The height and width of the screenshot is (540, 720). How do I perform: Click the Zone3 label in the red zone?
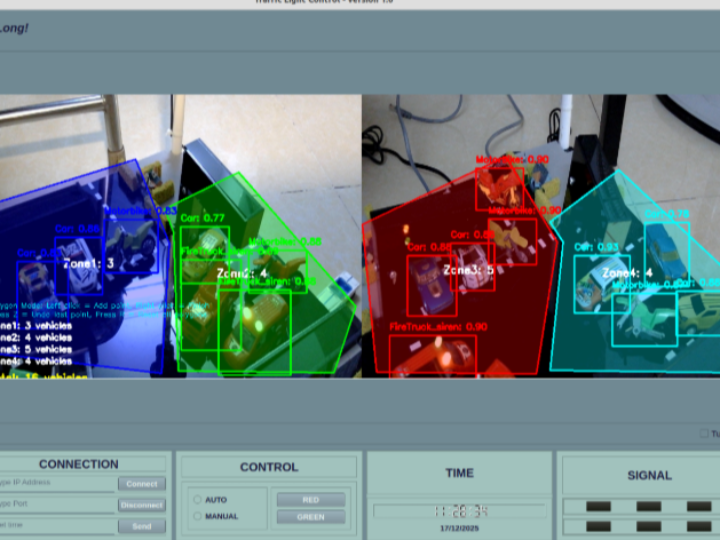(468, 270)
